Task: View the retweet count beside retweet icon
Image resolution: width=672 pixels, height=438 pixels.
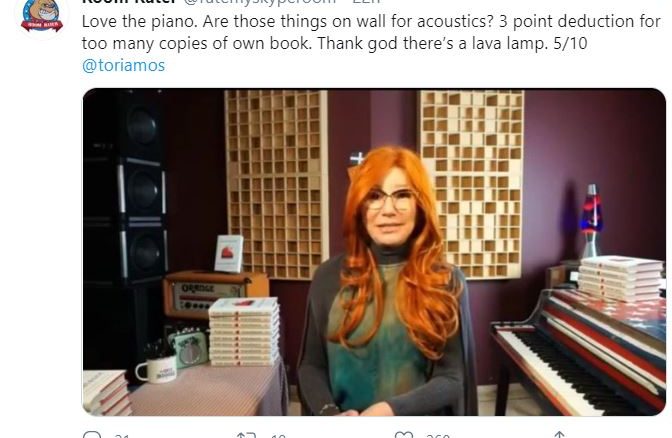Action: click(278, 436)
